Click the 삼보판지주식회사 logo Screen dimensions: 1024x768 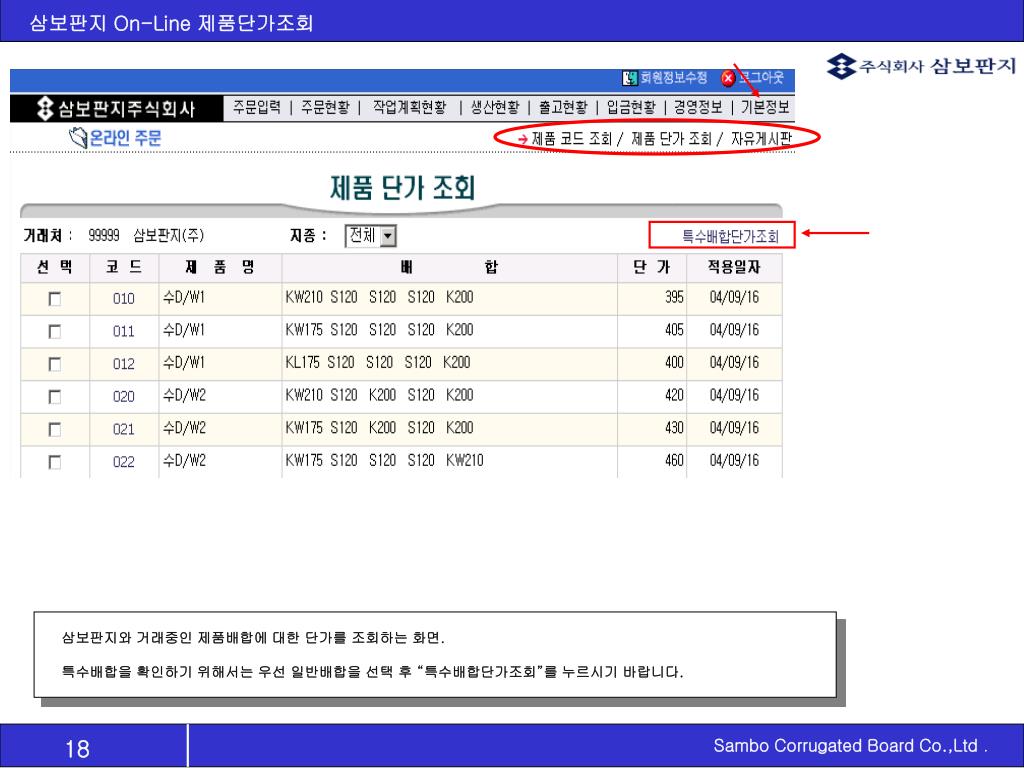click(116, 108)
